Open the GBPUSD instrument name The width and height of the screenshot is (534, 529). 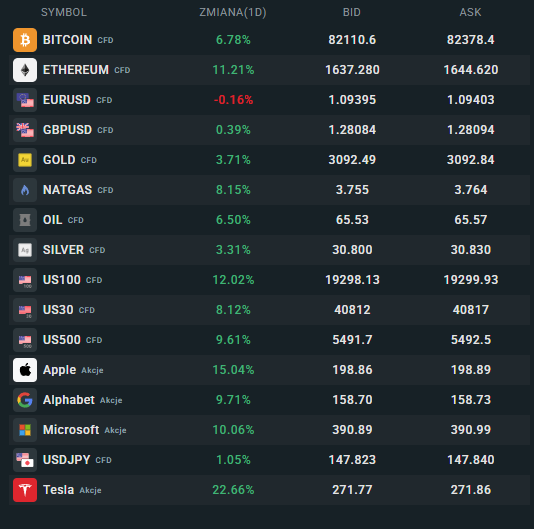[67, 130]
